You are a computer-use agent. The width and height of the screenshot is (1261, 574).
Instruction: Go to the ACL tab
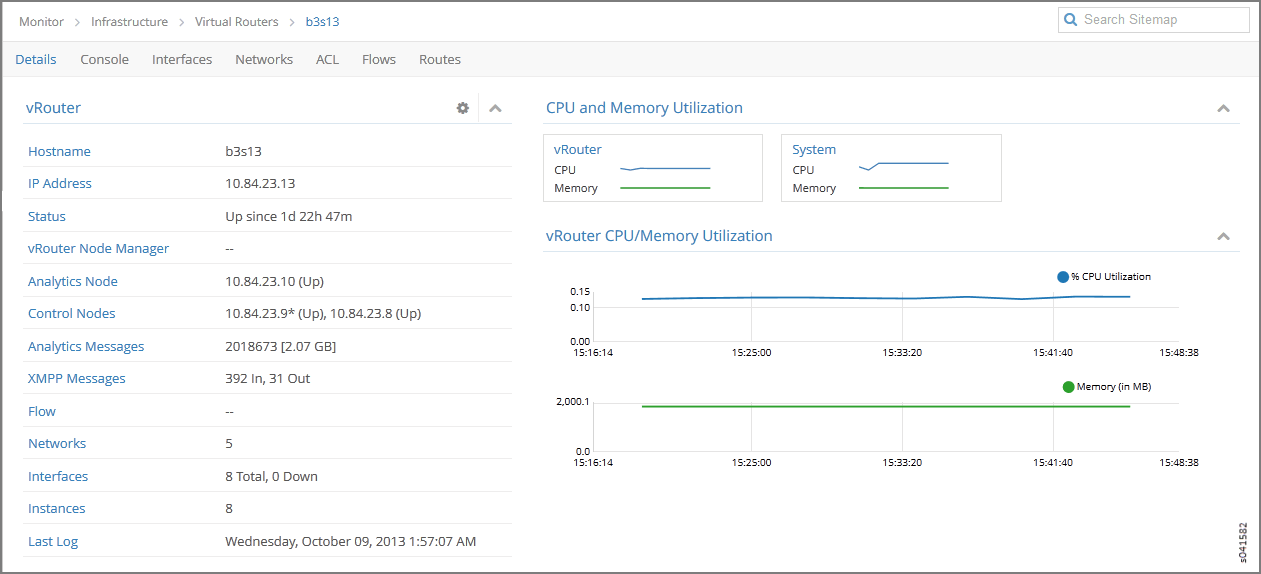pyautogui.click(x=327, y=60)
